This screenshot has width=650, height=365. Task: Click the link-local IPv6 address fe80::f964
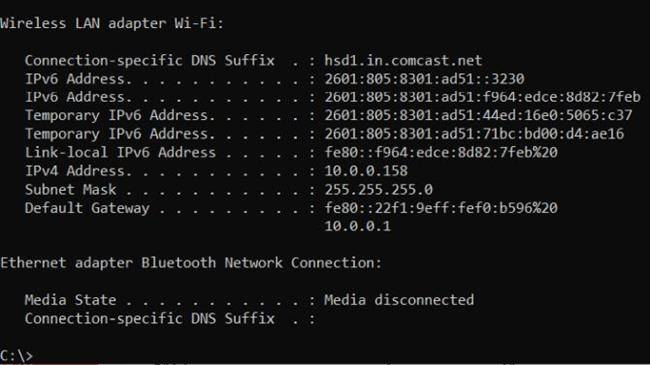[x=441, y=152]
